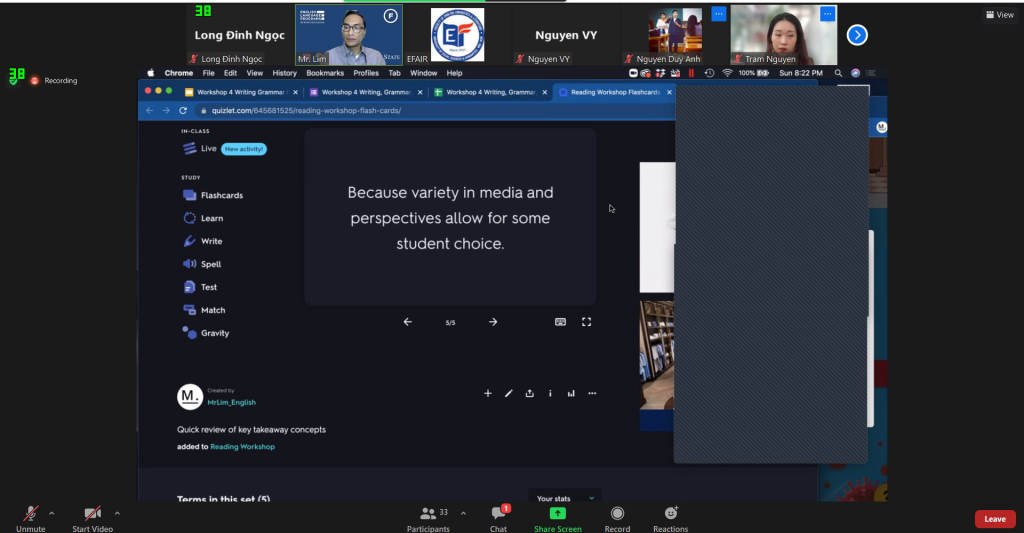1024x533 pixels.
Task: Open MrLim_English profile link
Action: pos(231,402)
